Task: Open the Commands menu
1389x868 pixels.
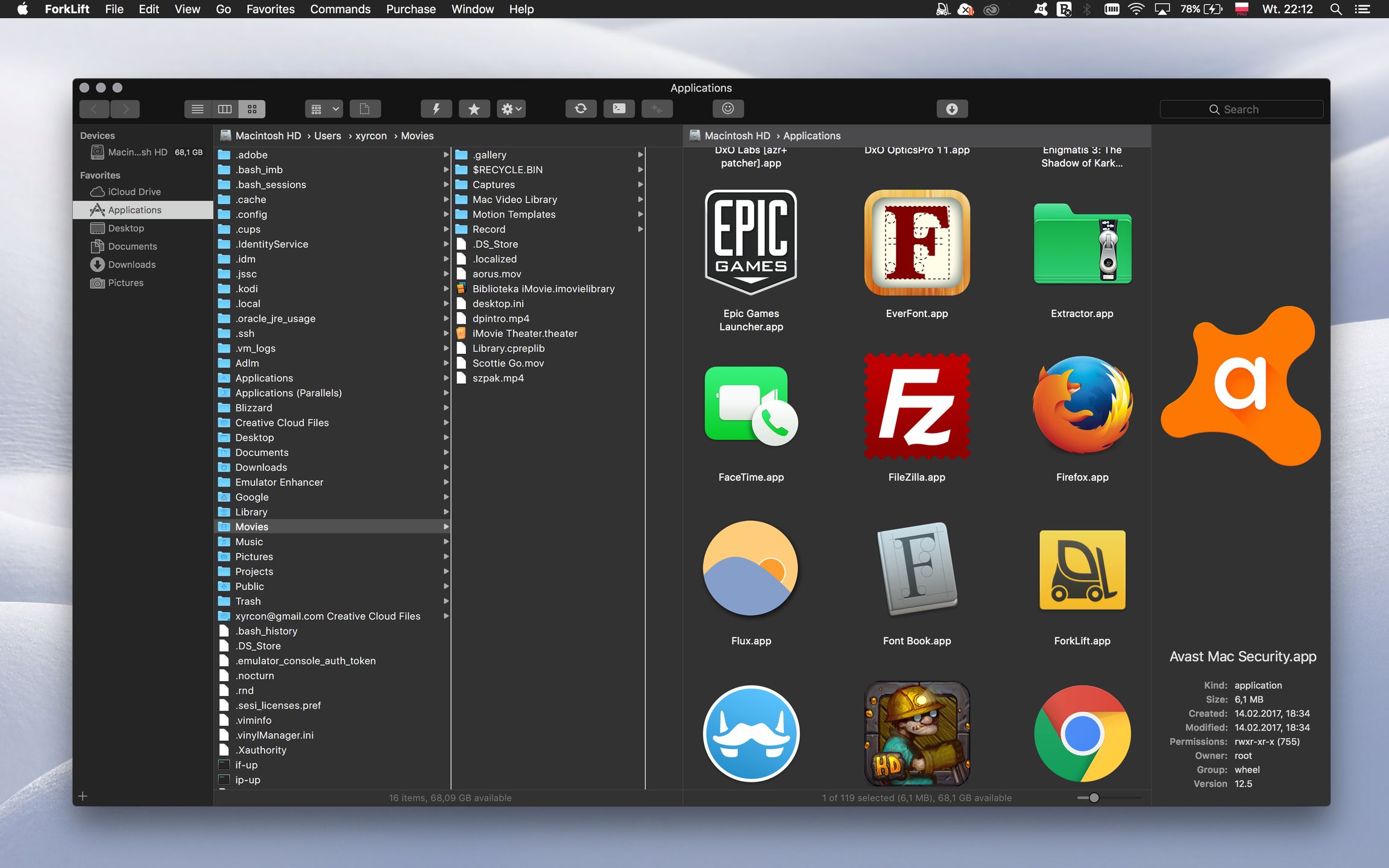Action: pyautogui.click(x=340, y=9)
